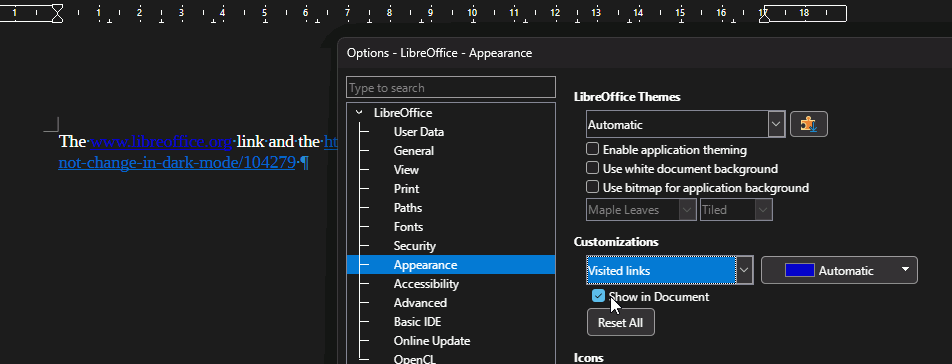The height and width of the screenshot is (364, 952).
Task: Uncheck Show in Document checkbox
Action: (599, 296)
